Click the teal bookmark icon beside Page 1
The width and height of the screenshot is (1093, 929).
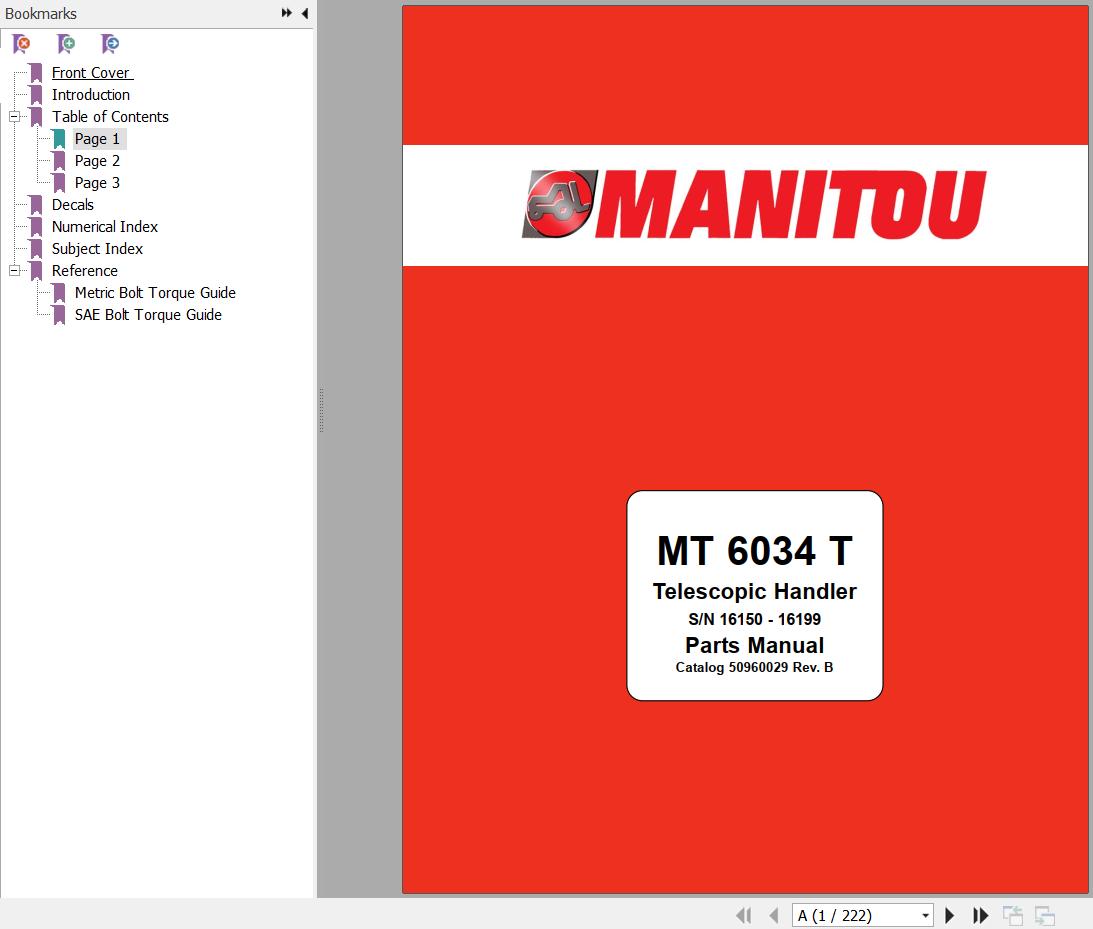60,139
